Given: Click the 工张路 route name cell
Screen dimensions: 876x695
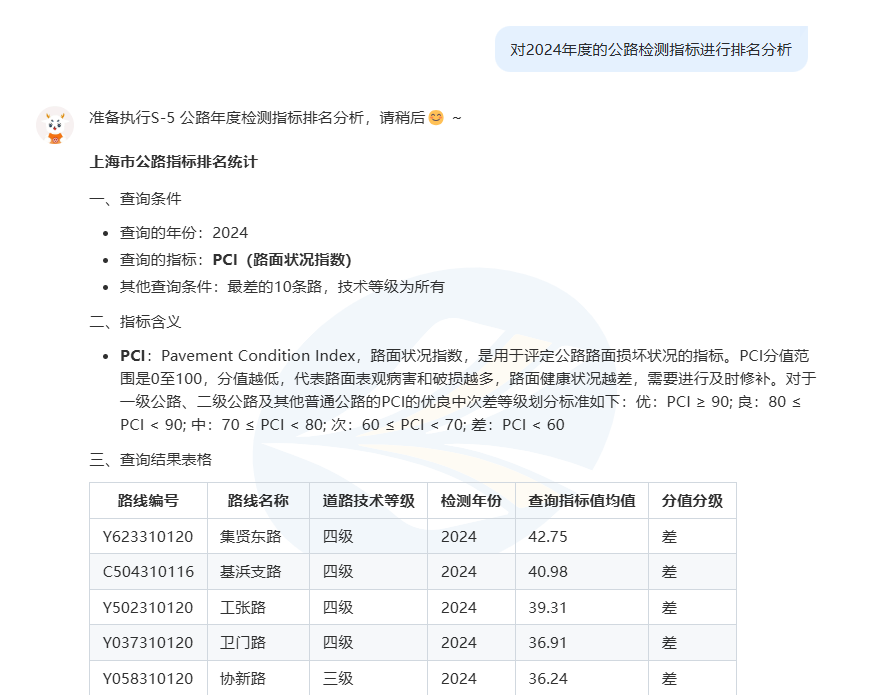Looking at the screenshot, I should click(243, 608).
